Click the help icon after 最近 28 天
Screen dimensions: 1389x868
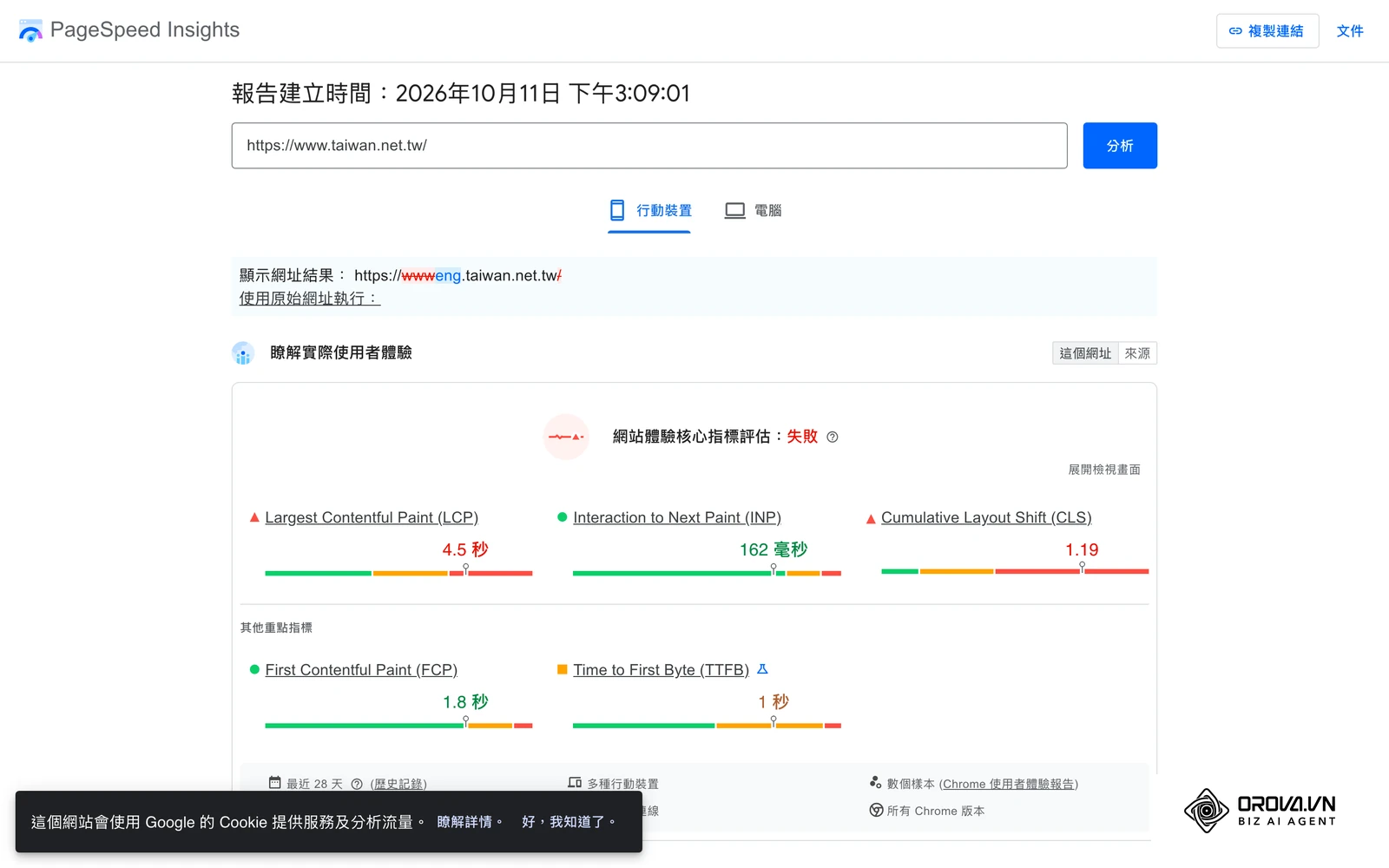click(x=357, y=784)
